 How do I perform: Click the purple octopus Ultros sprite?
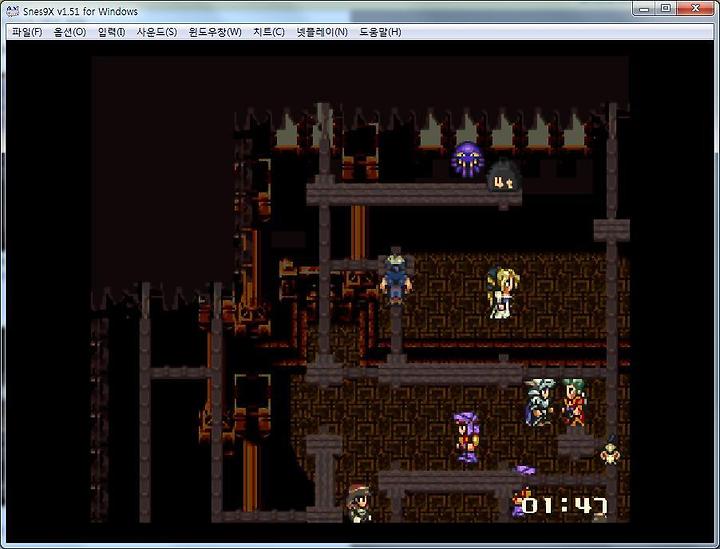(467, 159)
